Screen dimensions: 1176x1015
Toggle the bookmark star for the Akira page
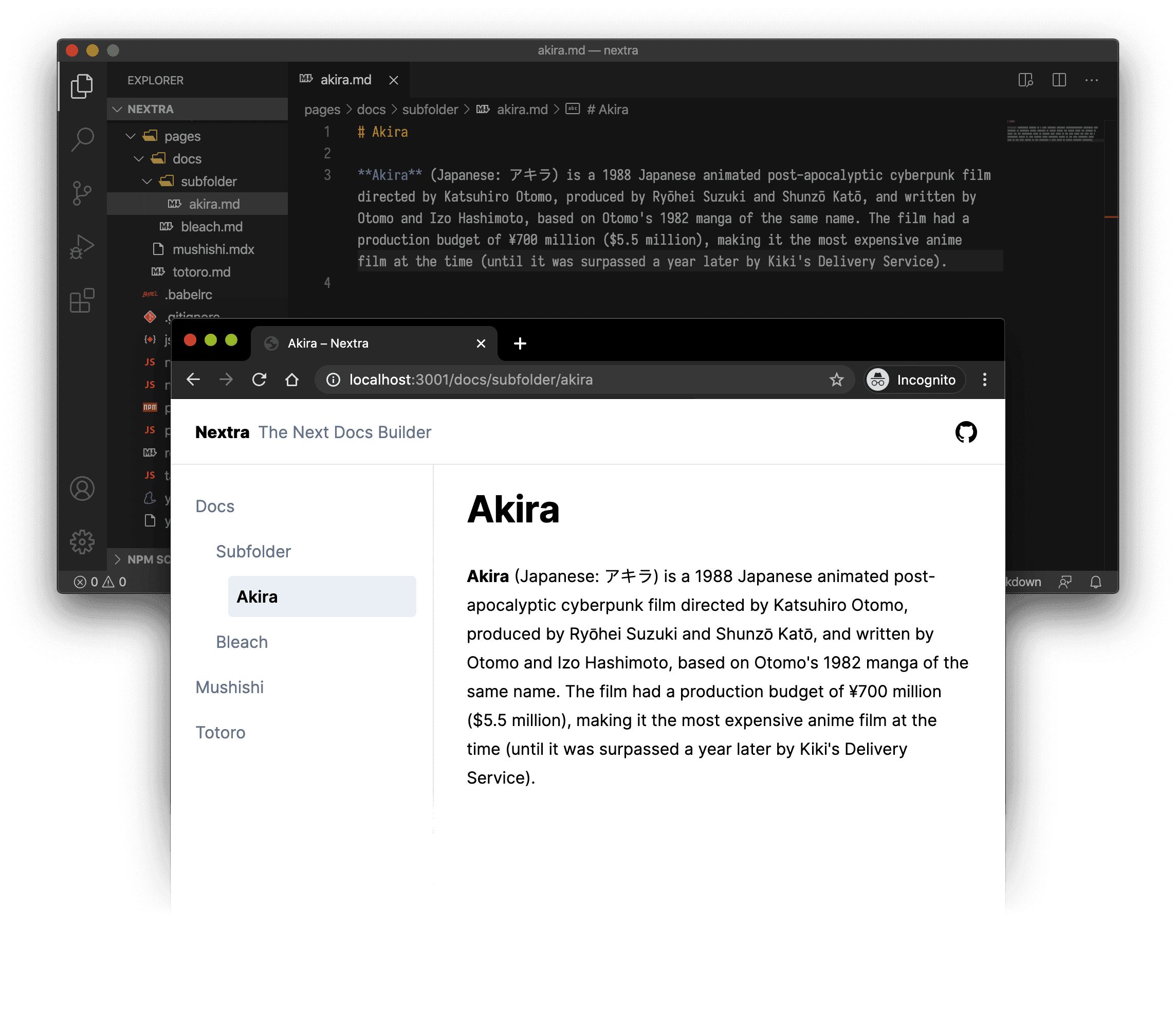(836, 379)
